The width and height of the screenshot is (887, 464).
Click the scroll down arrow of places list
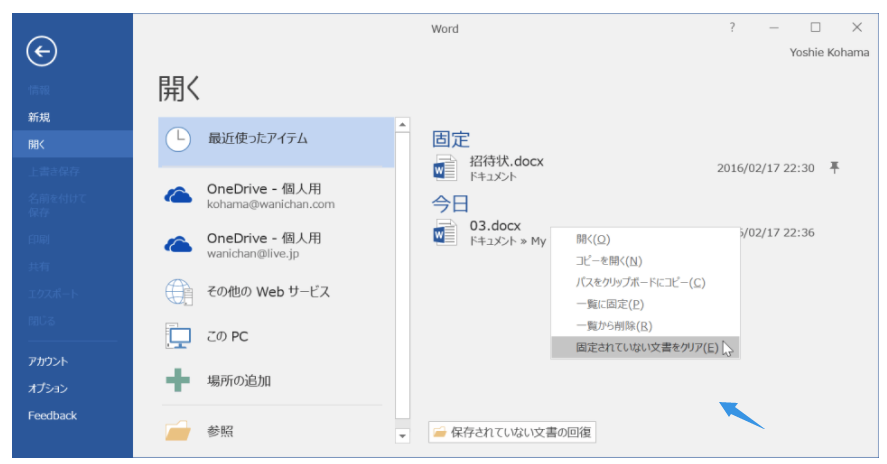point(402,436)
